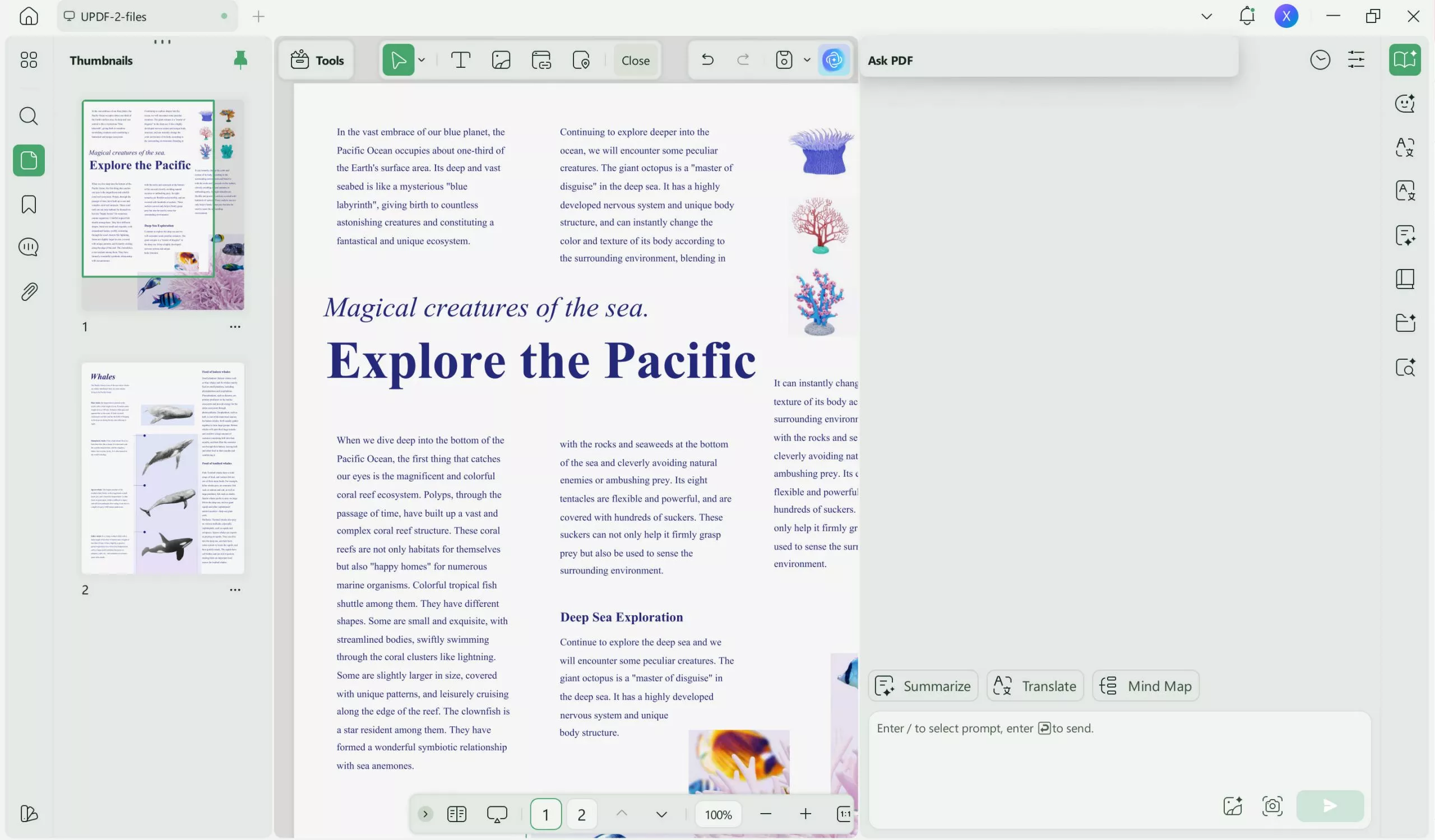Screen dimensions: 1435x840
Task: Select the Text editing tool
Action: click(x=461, y=60)
